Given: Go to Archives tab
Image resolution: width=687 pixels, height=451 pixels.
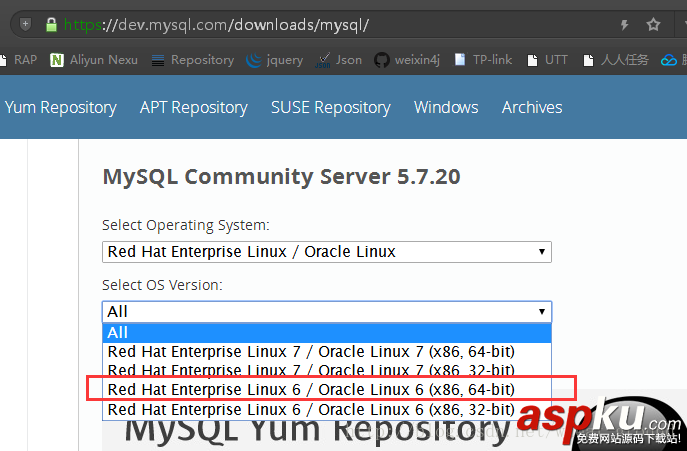Looking at the screenshot, I should (x=532, y=107).
